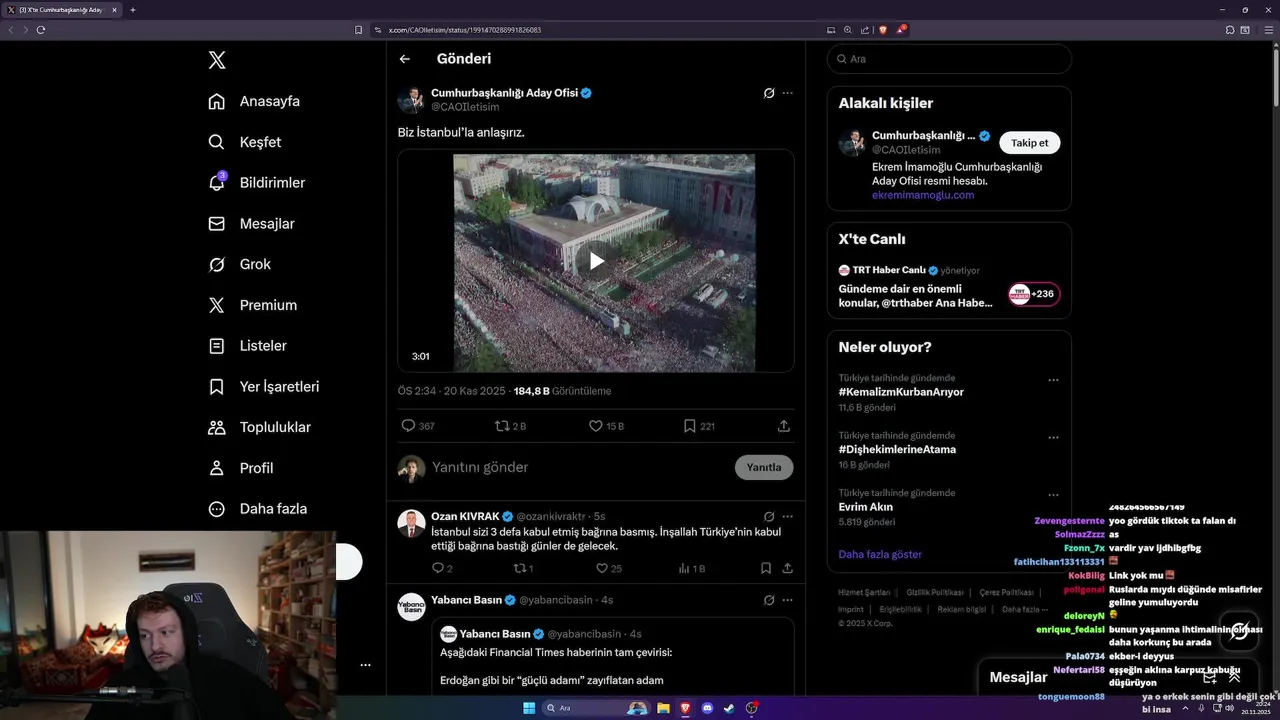
Task: Open the main post's three-dot menu
Action: pos(788,93)
